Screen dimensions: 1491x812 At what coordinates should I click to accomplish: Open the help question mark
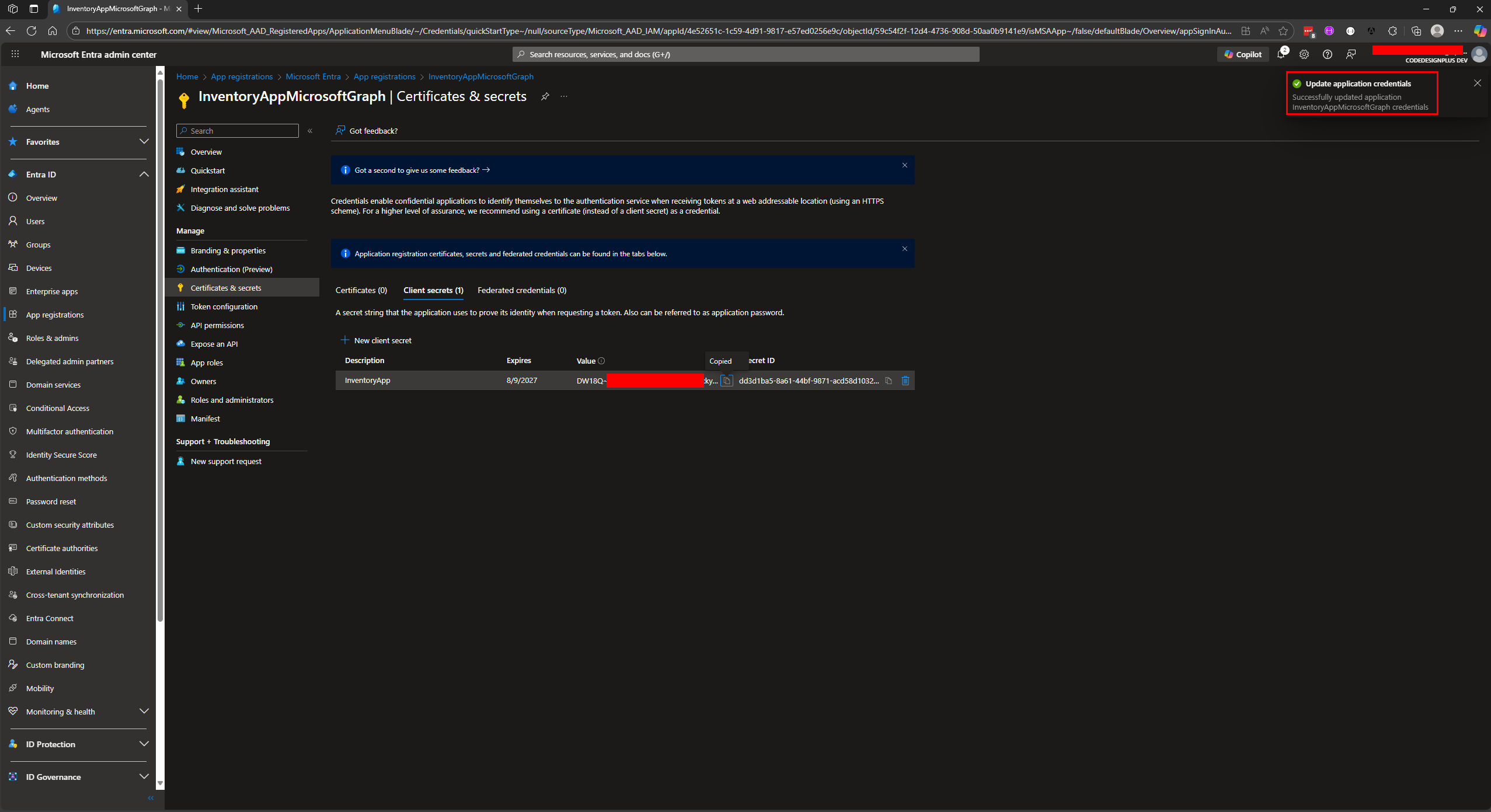pyautogui.click(x=1328, y=54)
